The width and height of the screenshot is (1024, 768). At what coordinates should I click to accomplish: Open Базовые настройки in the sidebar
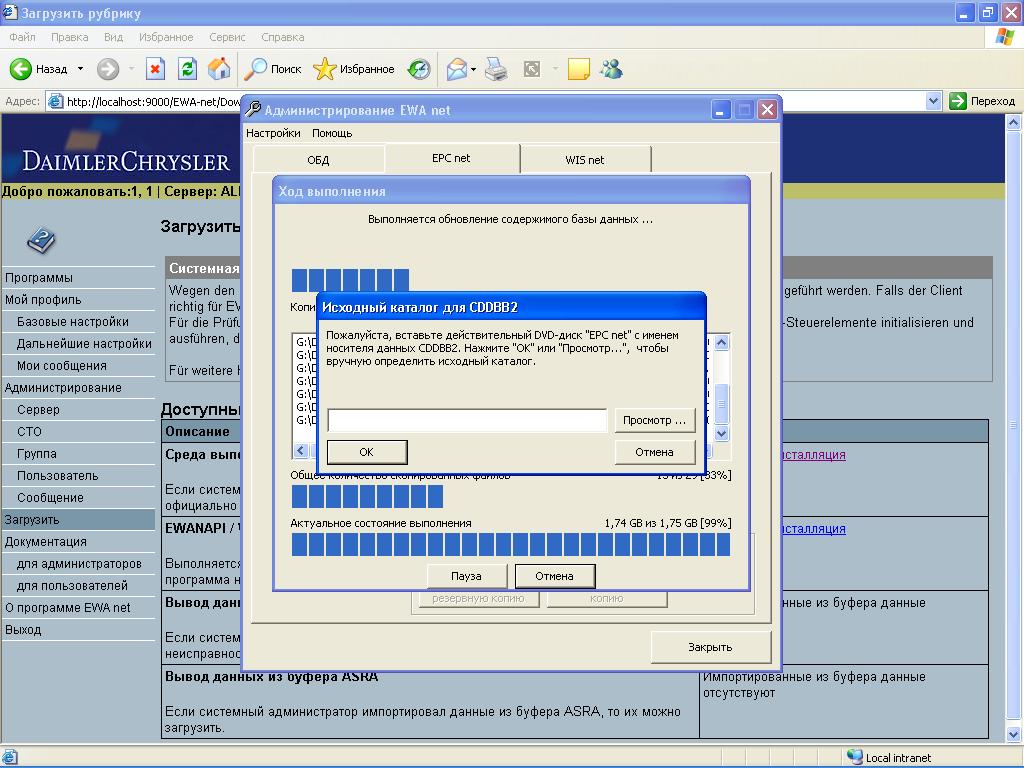[72, 322]
